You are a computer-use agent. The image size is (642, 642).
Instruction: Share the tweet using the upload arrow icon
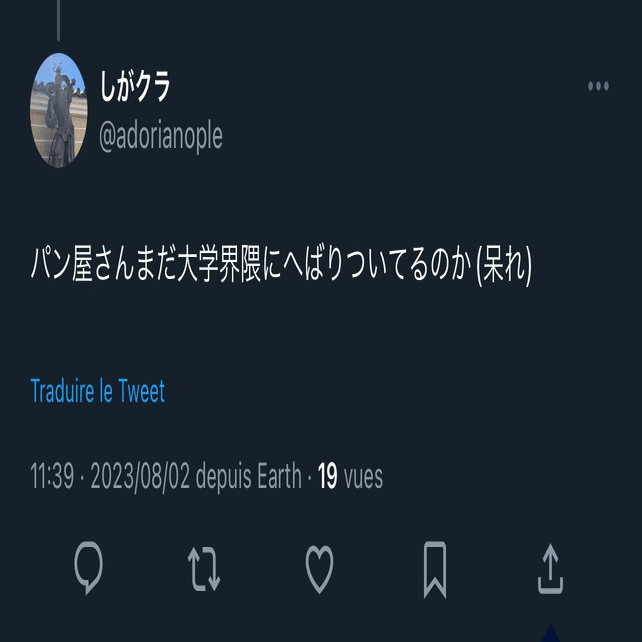point(550,569)
